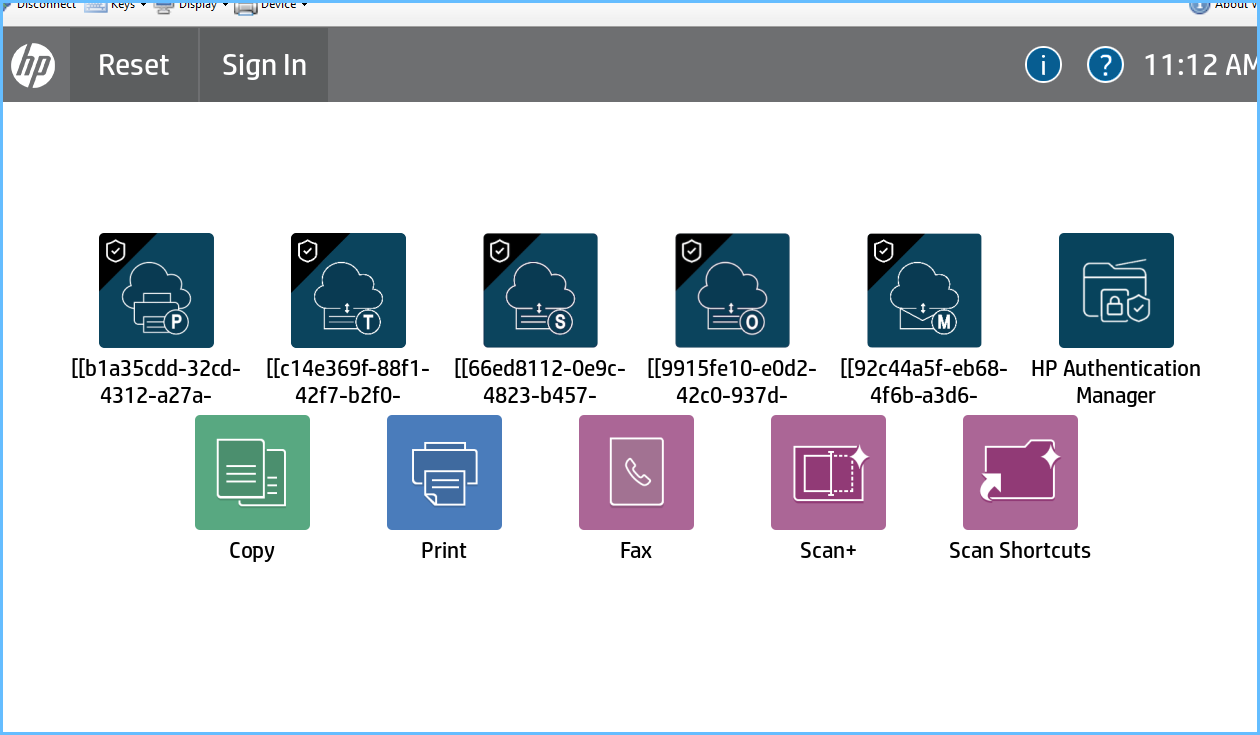Screen dimensions: 1260x735
Task: Open the cloud app marked T
Action: click(x=348, y=290)
